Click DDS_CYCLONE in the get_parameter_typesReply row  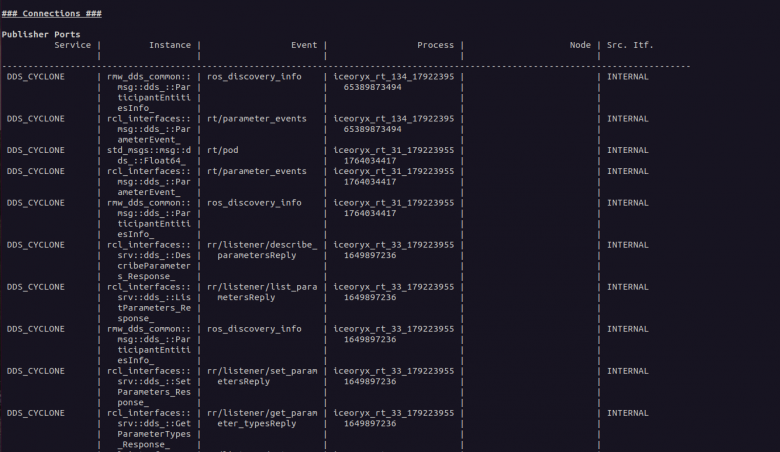[x=36, y=413]
